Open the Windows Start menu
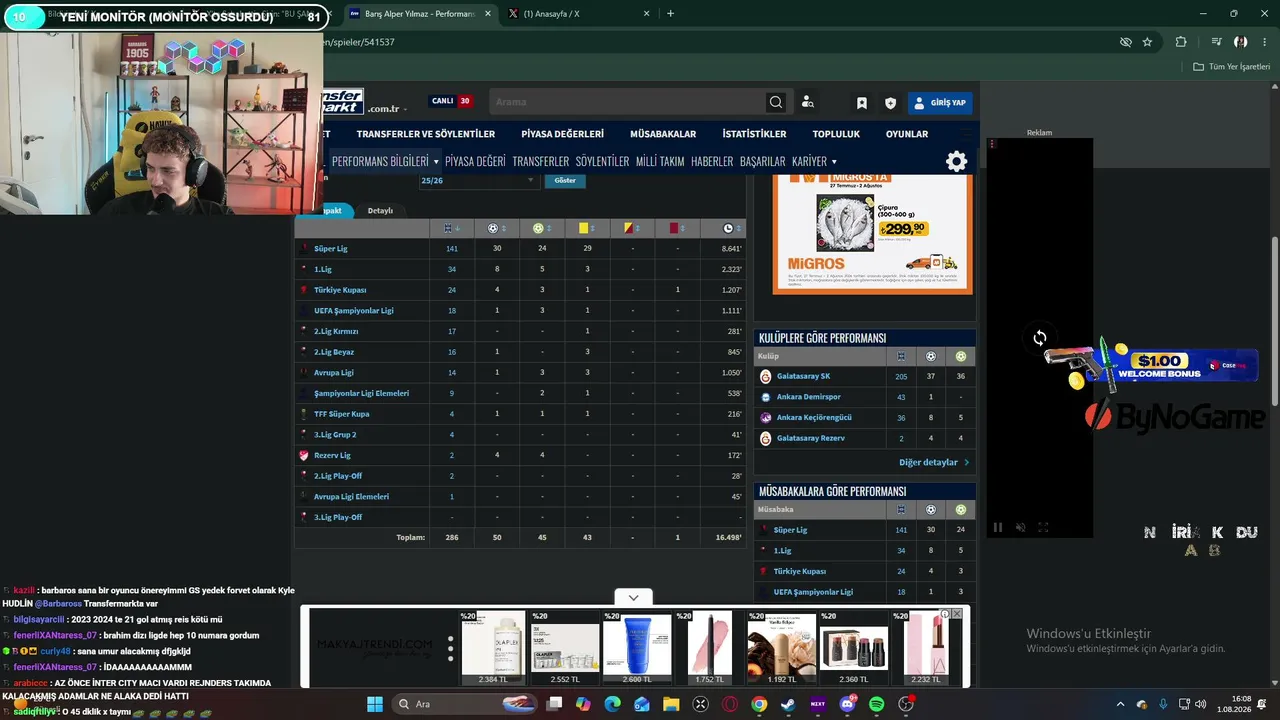Image resolution: width=1280 pixels, height=720 pixels. (x=374, y=704)
